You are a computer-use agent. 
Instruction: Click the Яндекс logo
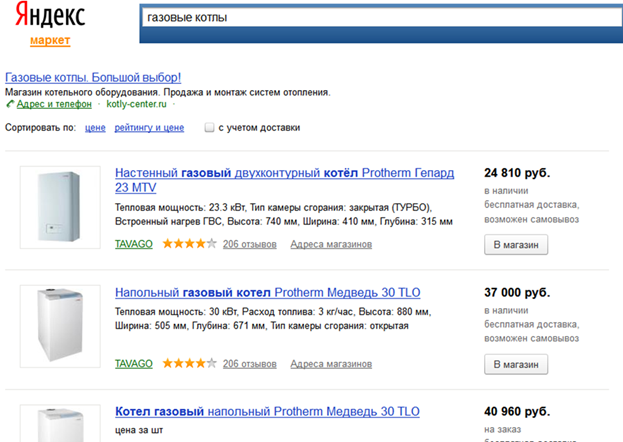click(x=49, y=18)
